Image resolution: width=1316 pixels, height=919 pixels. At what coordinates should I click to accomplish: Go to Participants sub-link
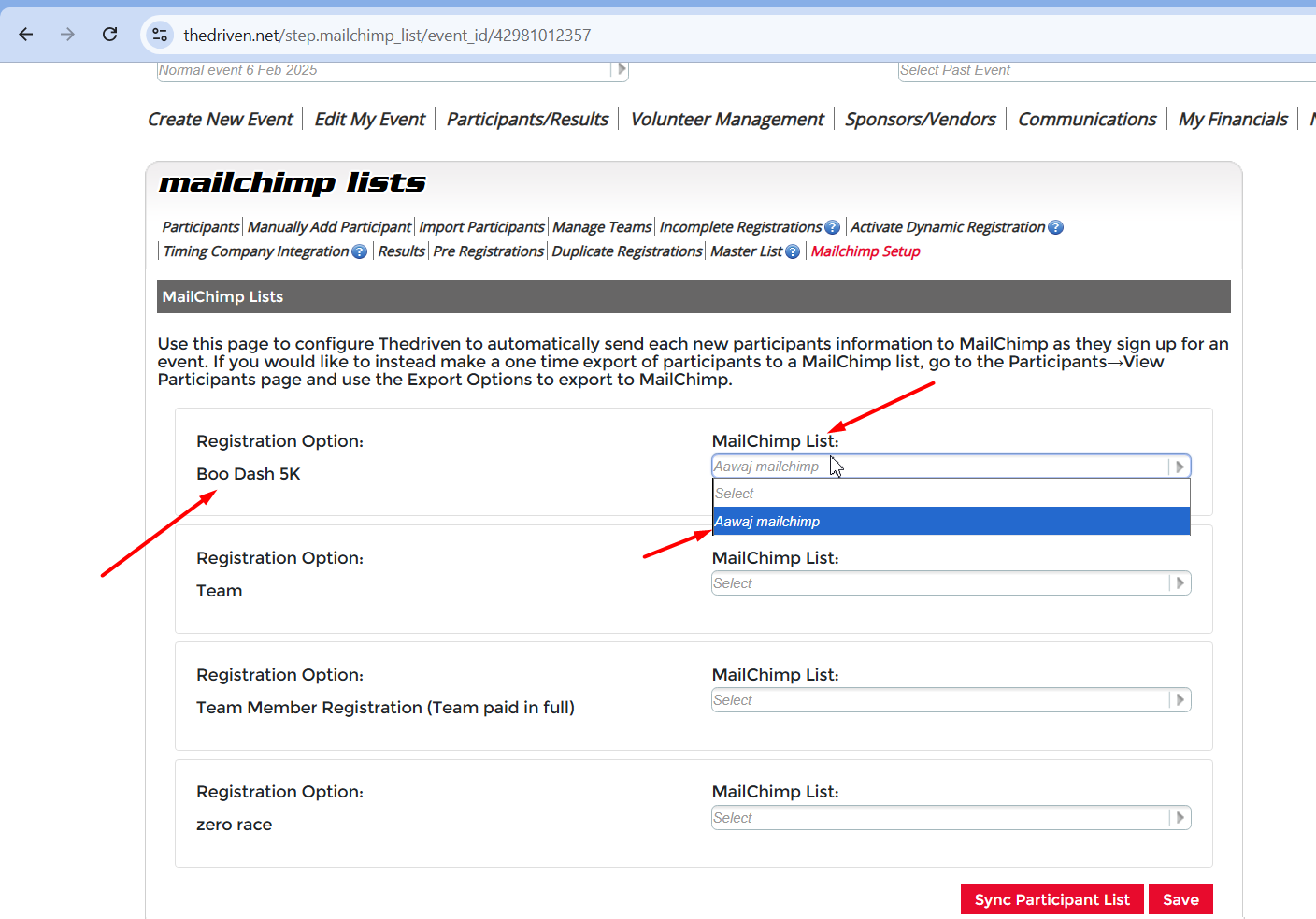[201, 227]
